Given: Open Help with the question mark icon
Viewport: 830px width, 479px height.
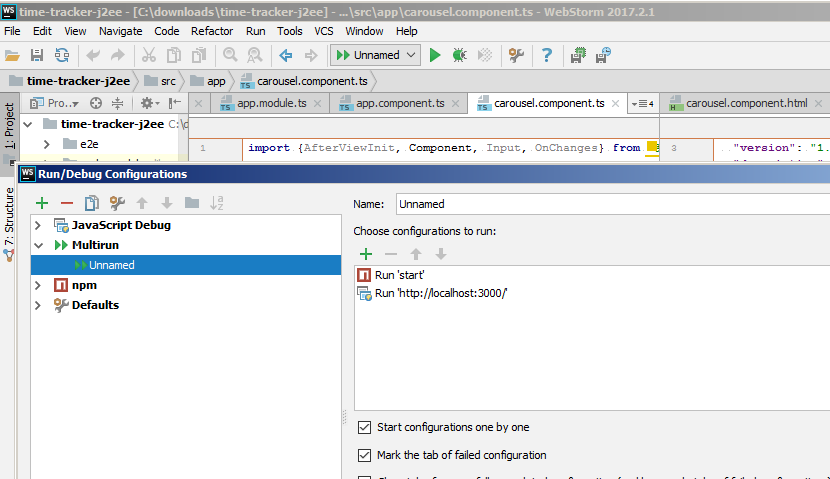Looking at the screenshot, I should pos(547,55).
